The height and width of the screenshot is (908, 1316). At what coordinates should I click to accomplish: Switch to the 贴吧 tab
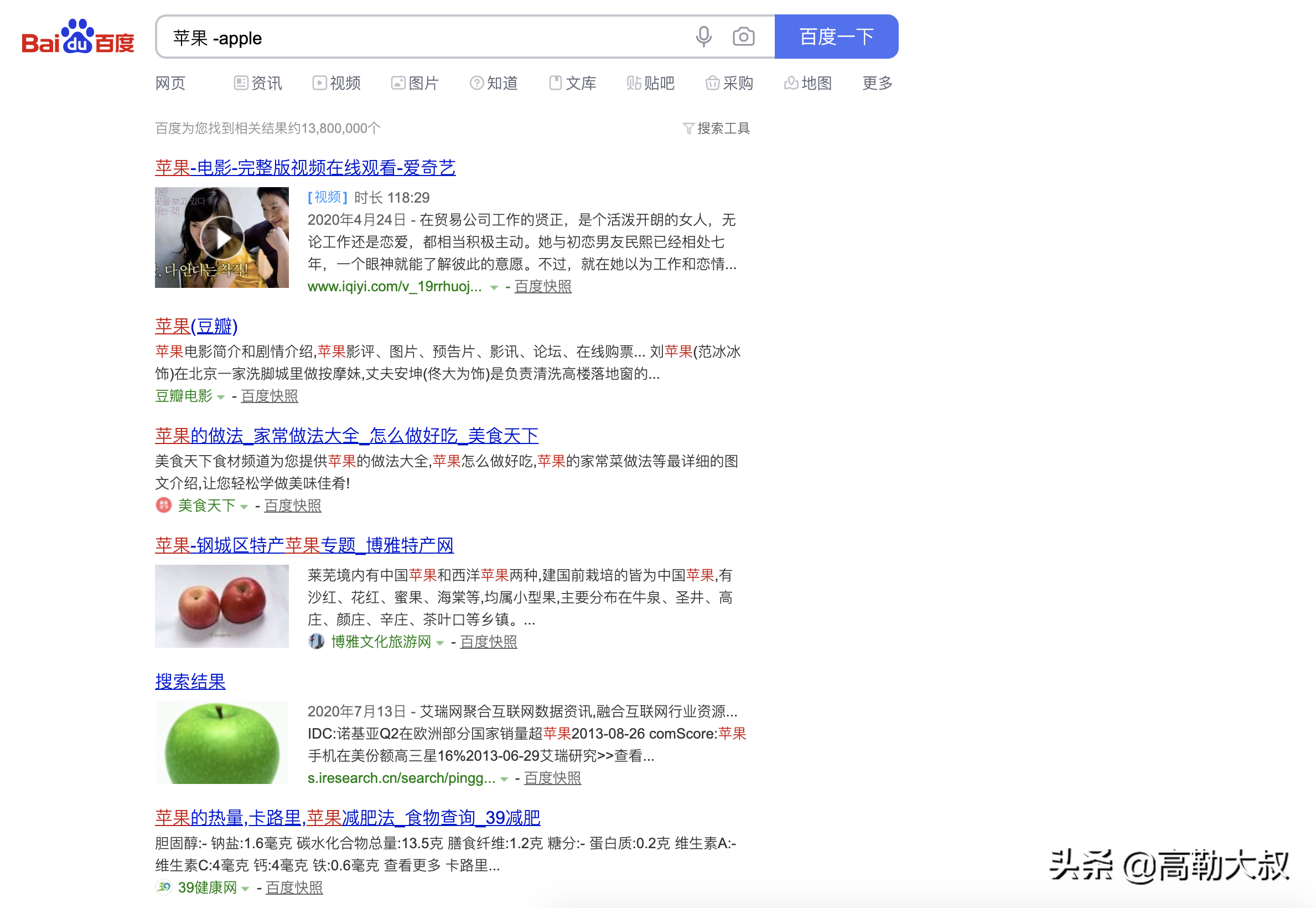(651, 84)
